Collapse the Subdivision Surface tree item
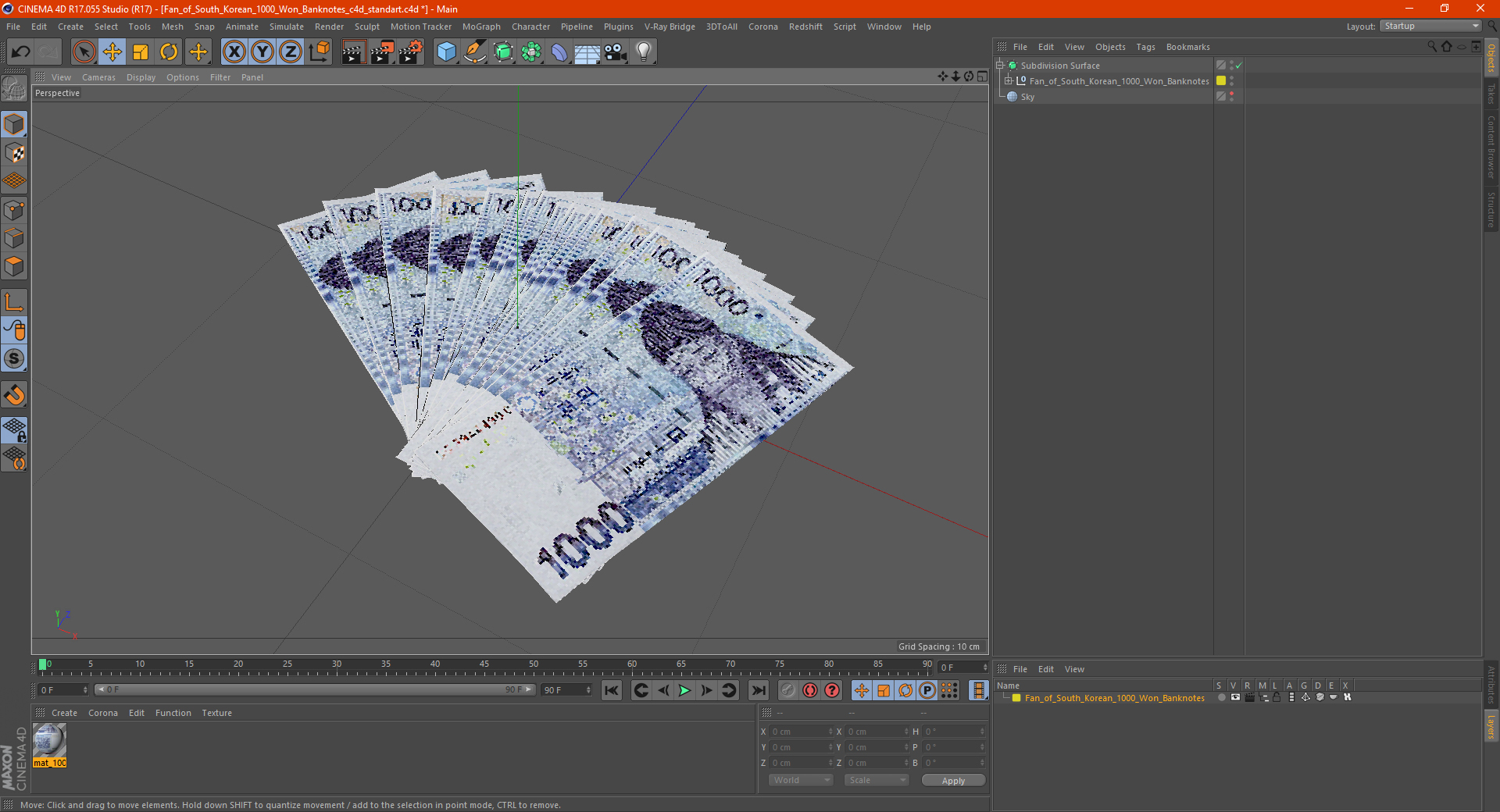Viewport: 1500px width, 812px height. [1000, 66]
